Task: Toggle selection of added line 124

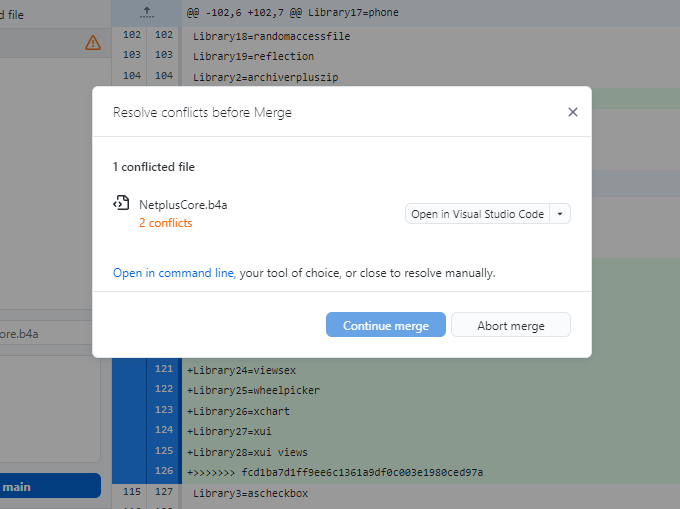Action: coord(163,430)
